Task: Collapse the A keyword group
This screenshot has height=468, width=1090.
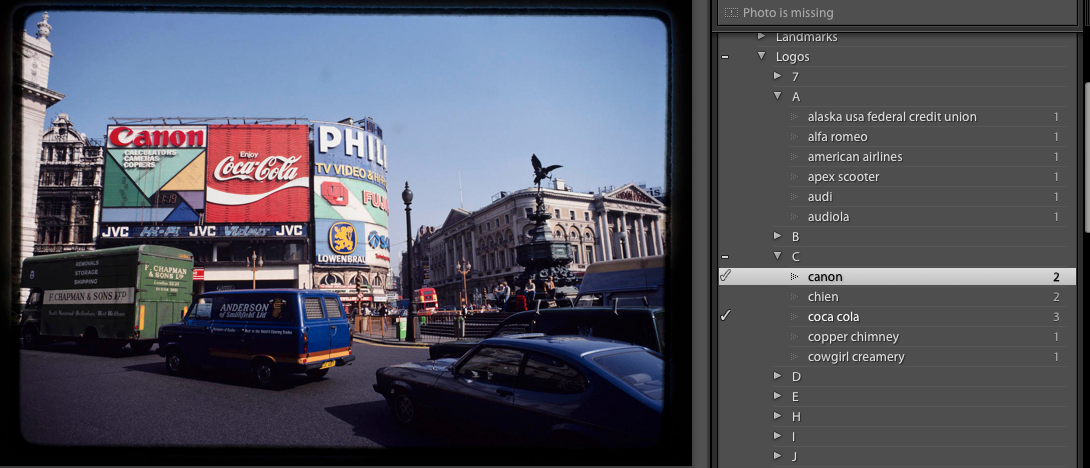Action: (x=778, y=96)
